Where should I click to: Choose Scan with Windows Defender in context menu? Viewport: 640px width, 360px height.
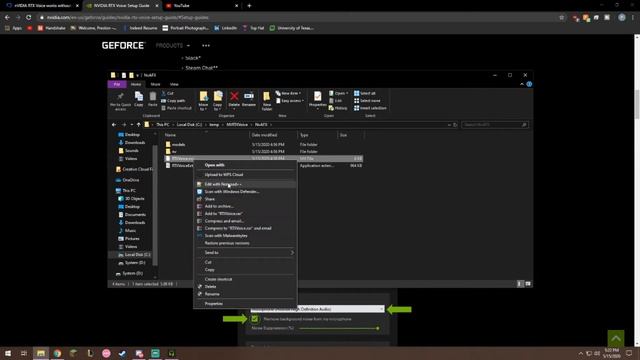click(245, 192)
